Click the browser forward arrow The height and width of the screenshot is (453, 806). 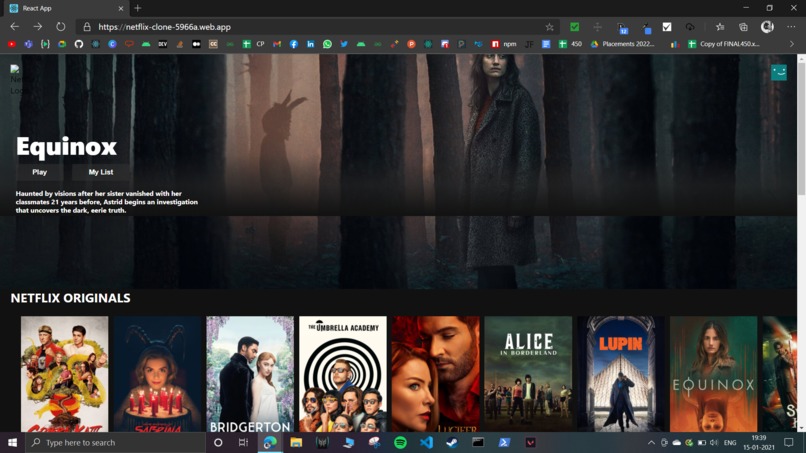[x=38, y=27]
